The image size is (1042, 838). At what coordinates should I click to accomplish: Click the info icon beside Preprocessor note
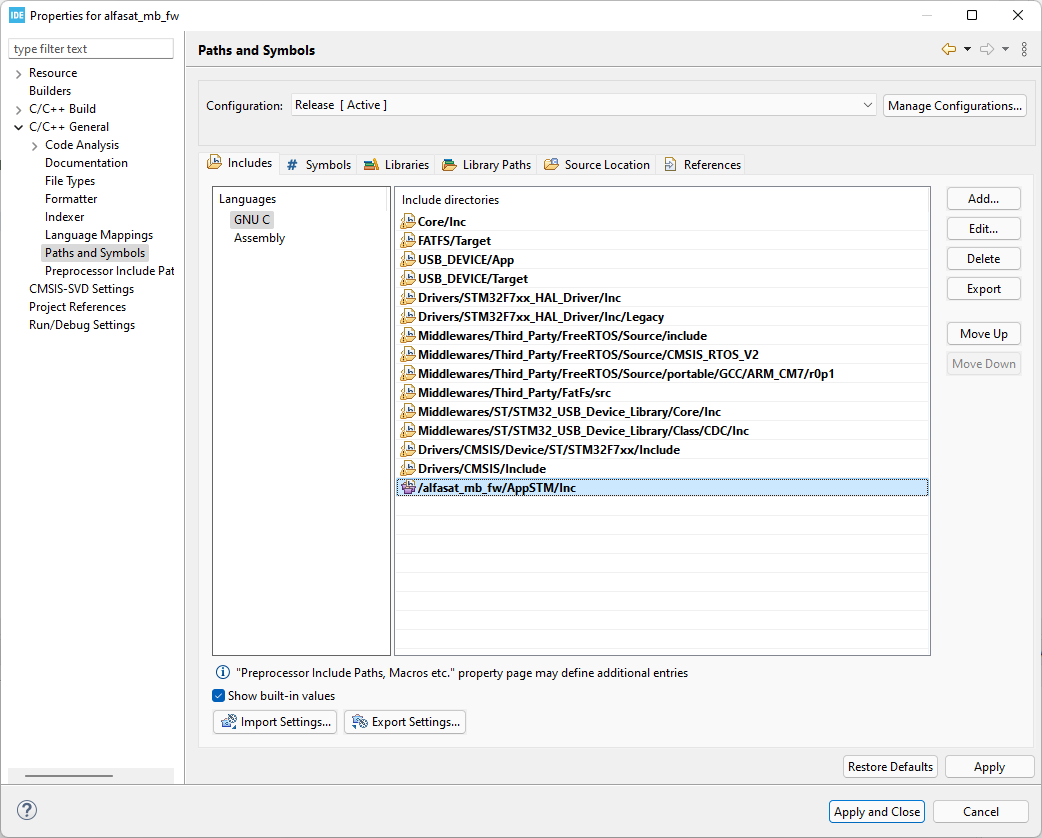[x=223, y=673]
